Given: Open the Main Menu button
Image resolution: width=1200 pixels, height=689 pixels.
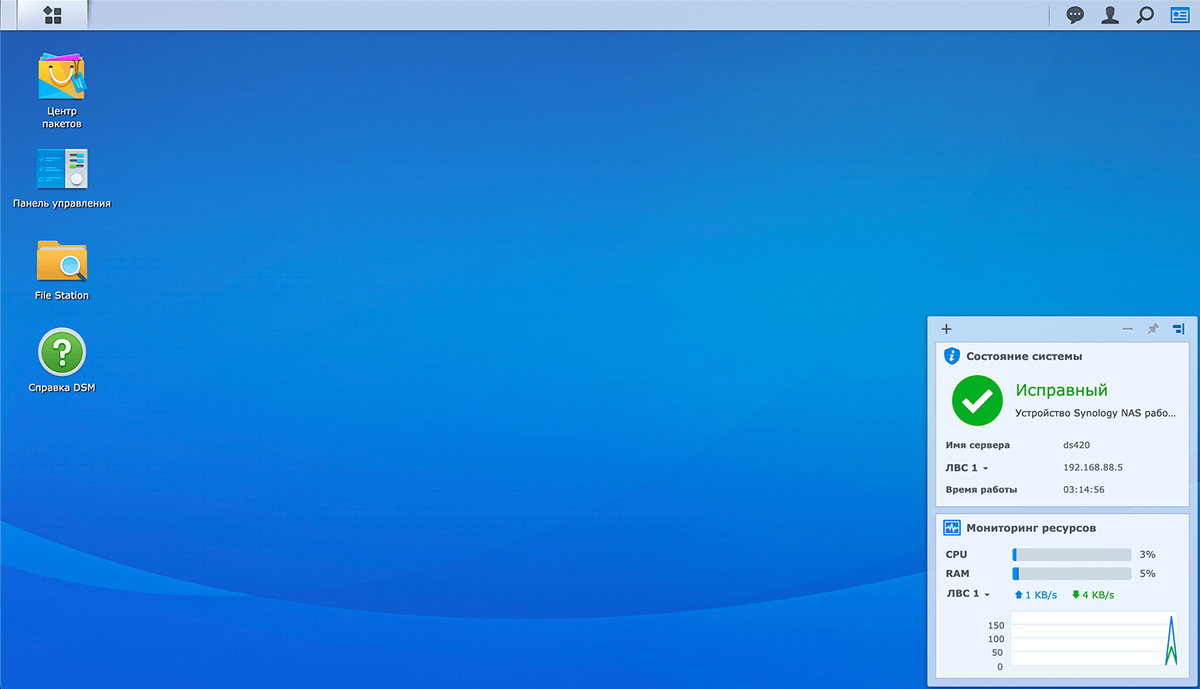Looking at the screenshot, I should (53, 15).
